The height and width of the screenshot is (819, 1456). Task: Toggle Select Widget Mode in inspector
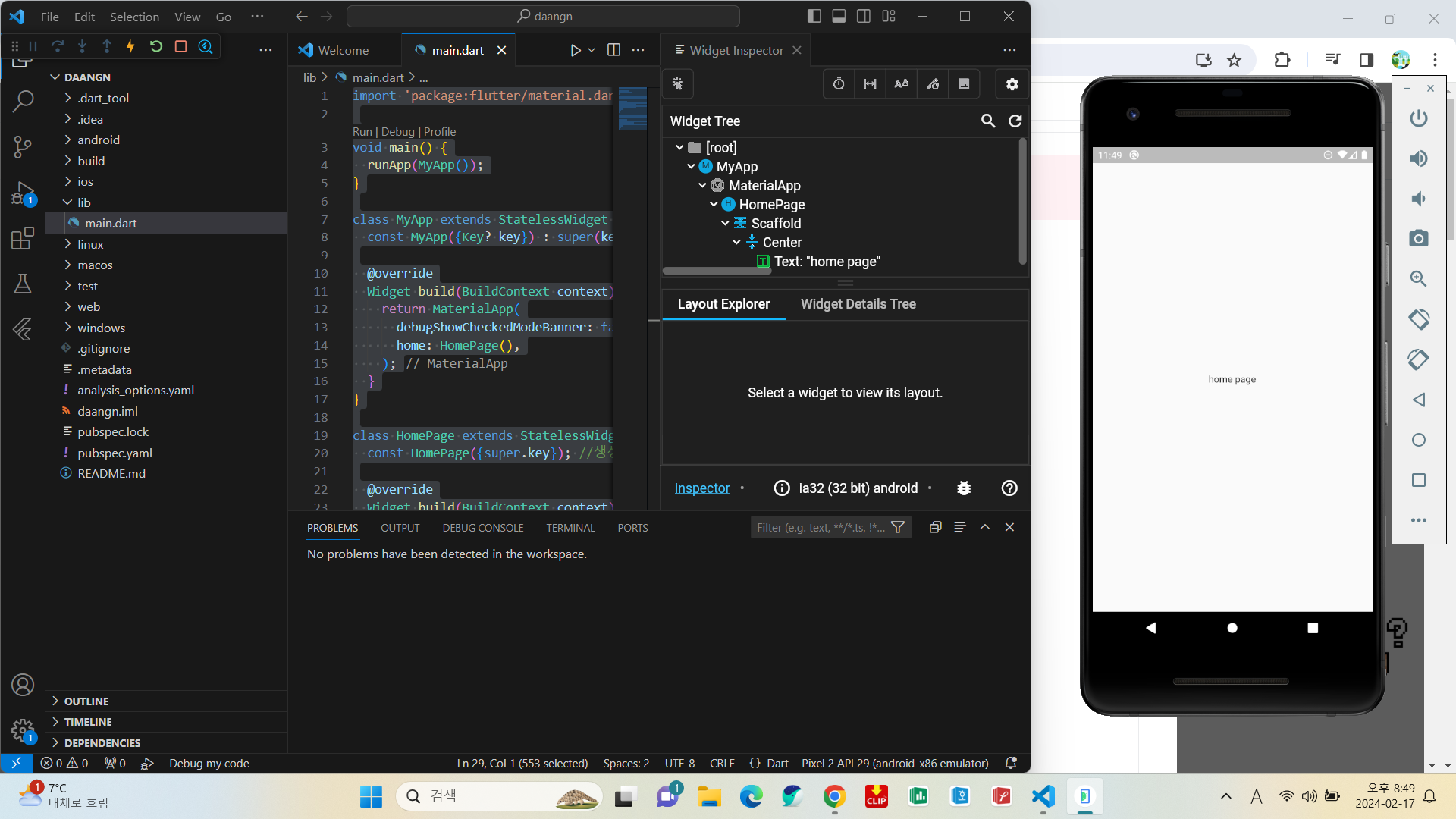tap(678, 84)
